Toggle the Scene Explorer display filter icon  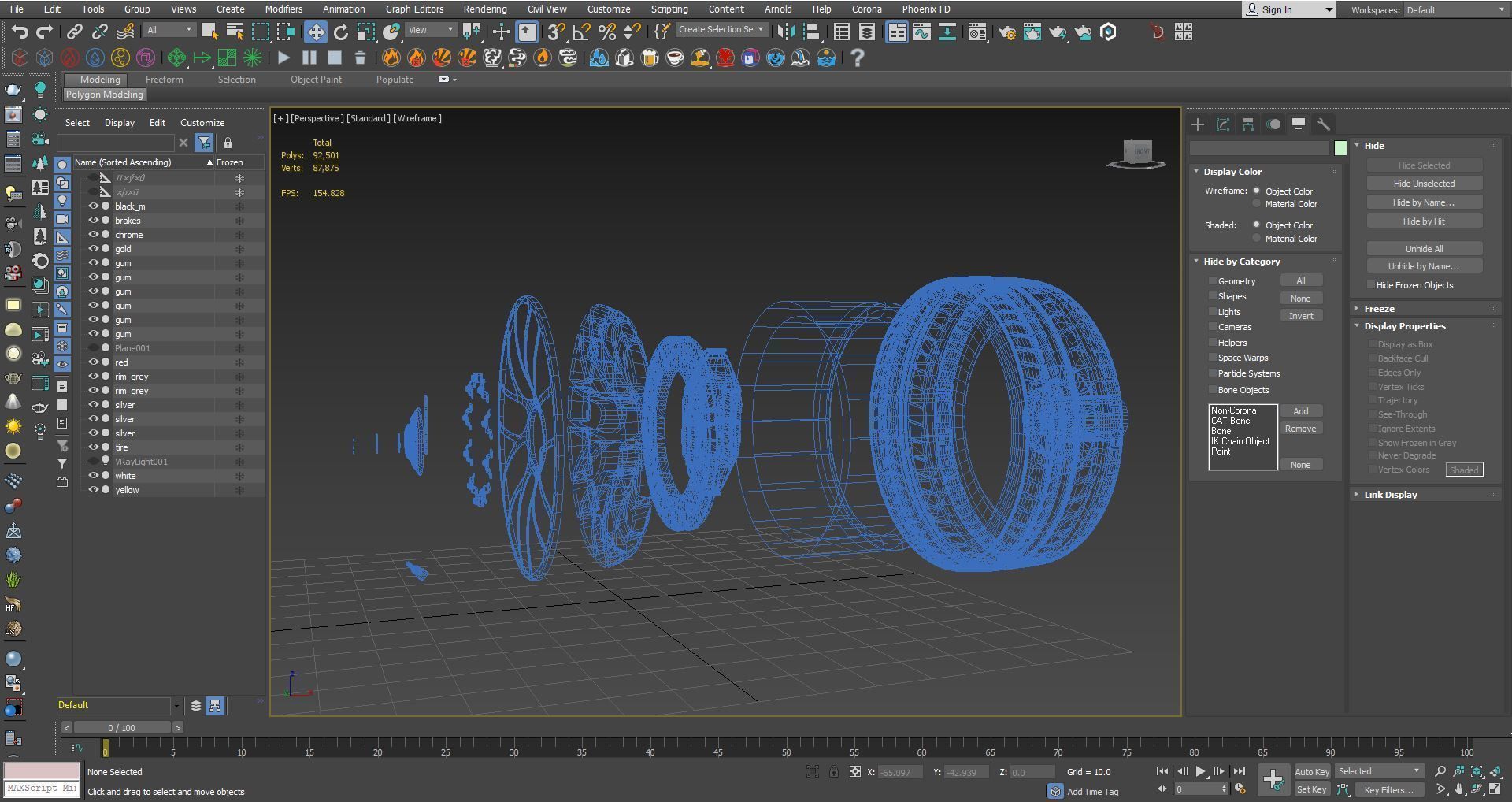(204, 143)
